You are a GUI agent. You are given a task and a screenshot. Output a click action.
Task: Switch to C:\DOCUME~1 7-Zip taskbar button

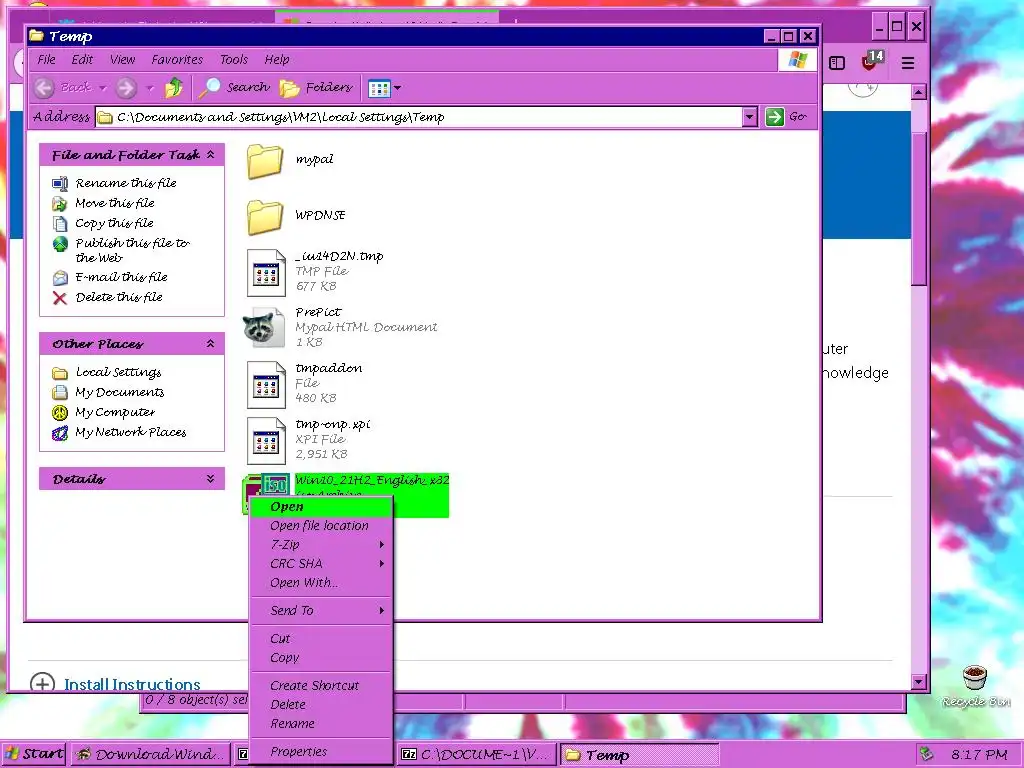[476, 754]
